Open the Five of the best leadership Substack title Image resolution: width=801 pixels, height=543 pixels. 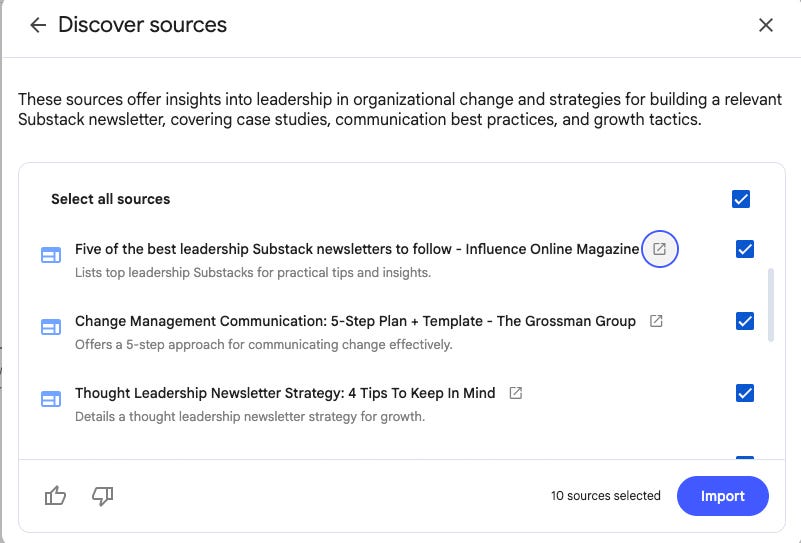[x=356, y=249]
